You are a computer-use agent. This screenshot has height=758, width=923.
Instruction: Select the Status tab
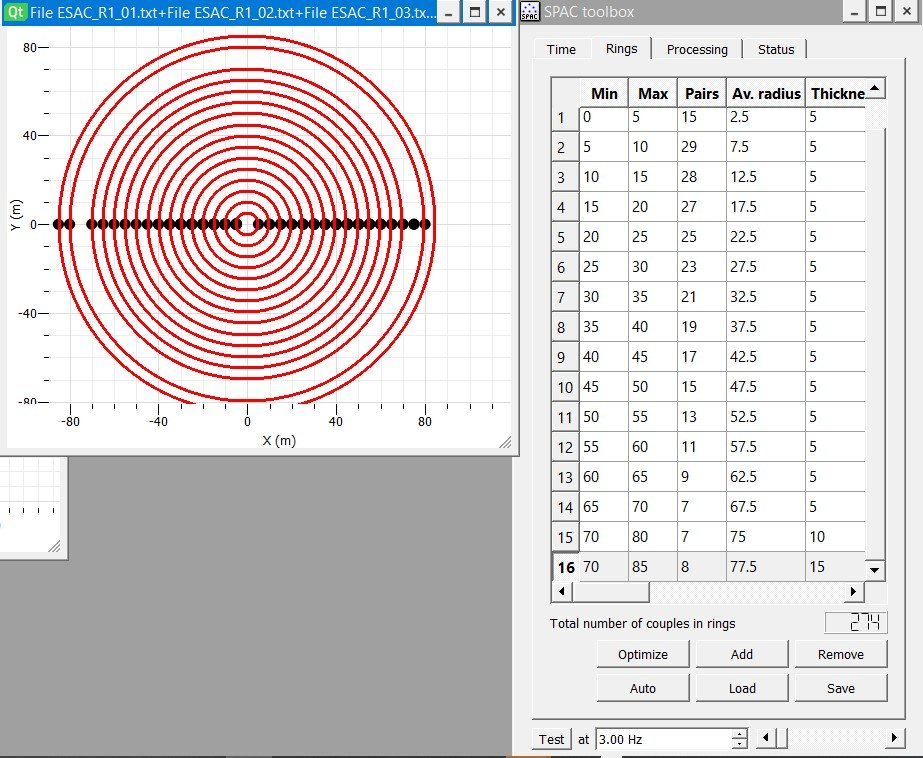point(776,49)
